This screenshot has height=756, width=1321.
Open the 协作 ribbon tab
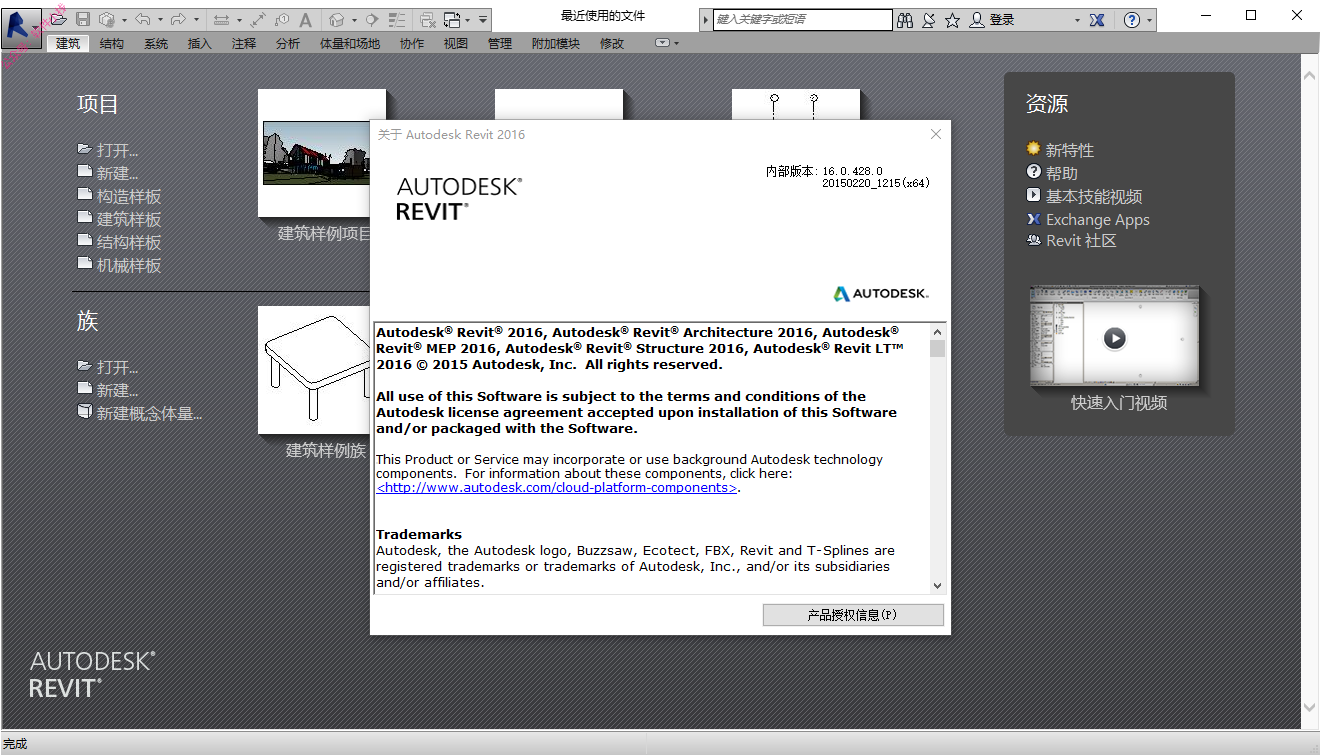[x=412, y=43]
